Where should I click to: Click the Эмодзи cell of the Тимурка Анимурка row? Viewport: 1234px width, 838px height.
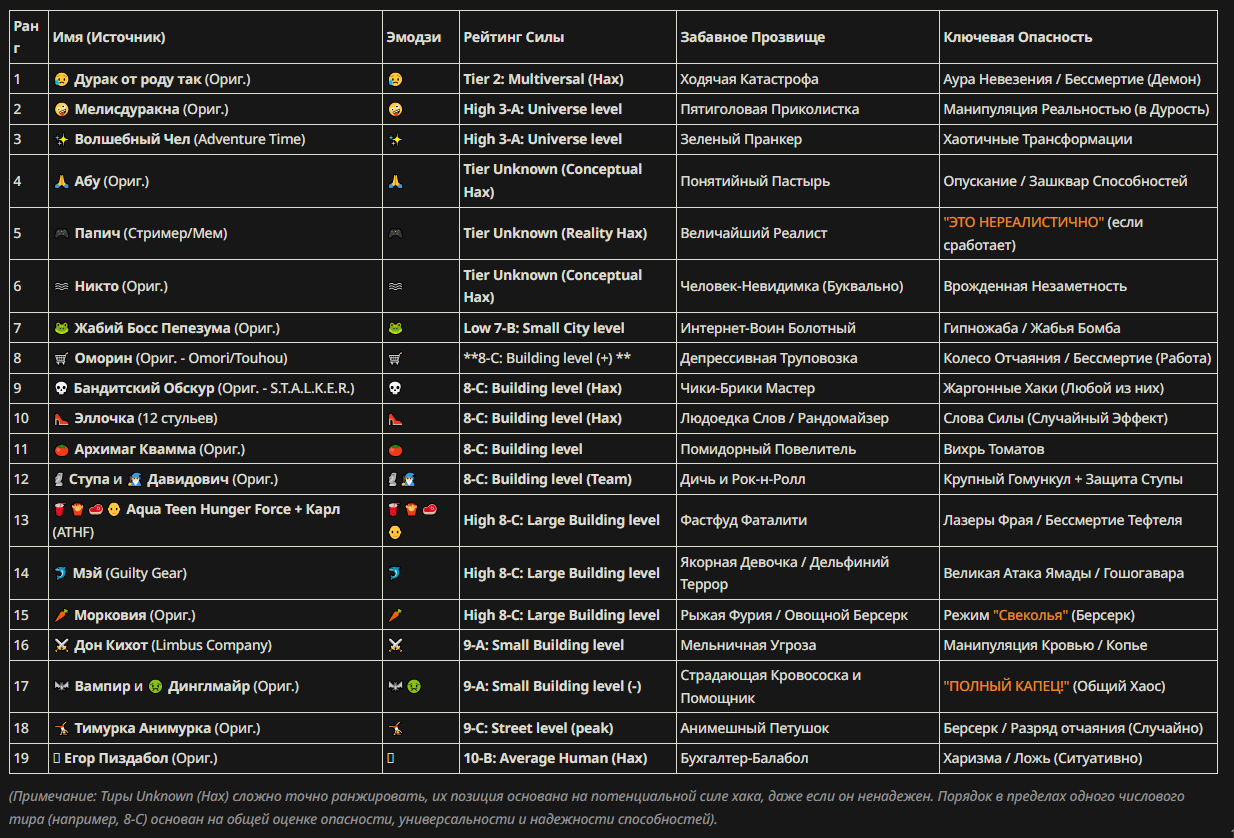pos(420,728)
